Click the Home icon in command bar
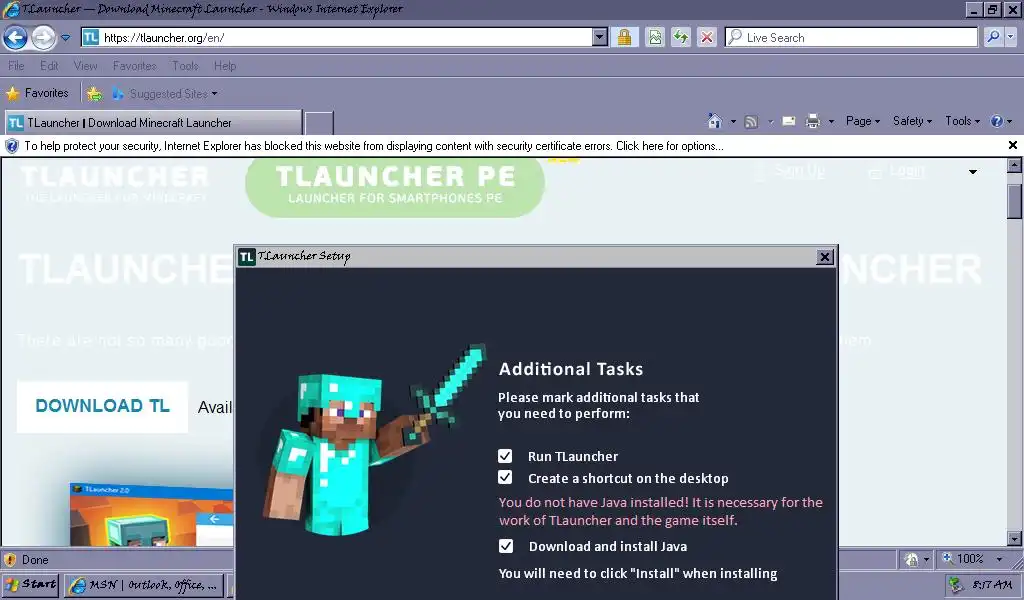The width and height of the screenshot is (1024, 600). (x=715, y=121)
